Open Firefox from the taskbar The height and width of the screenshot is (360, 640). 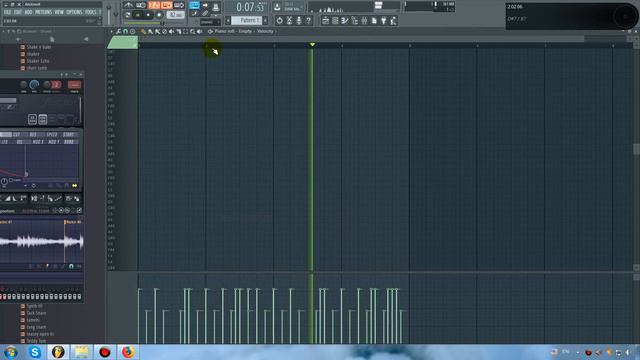(128, 352)
